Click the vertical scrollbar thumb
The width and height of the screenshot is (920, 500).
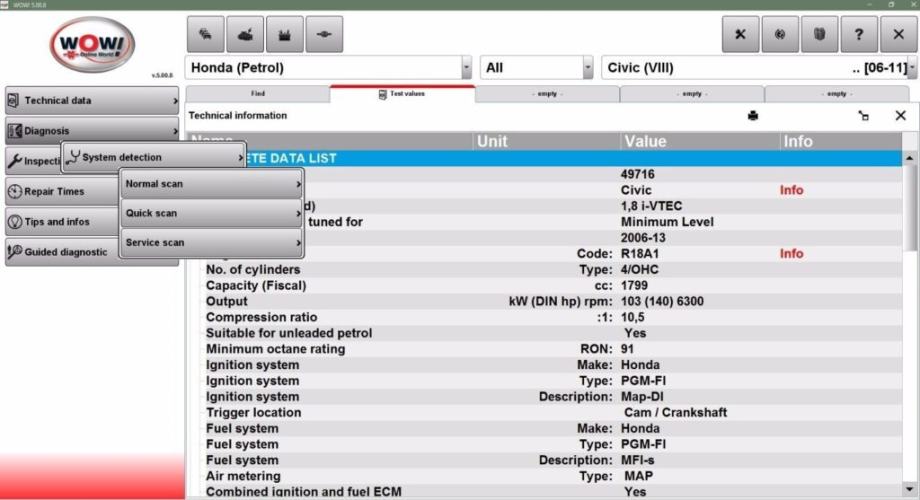[909, 208]
